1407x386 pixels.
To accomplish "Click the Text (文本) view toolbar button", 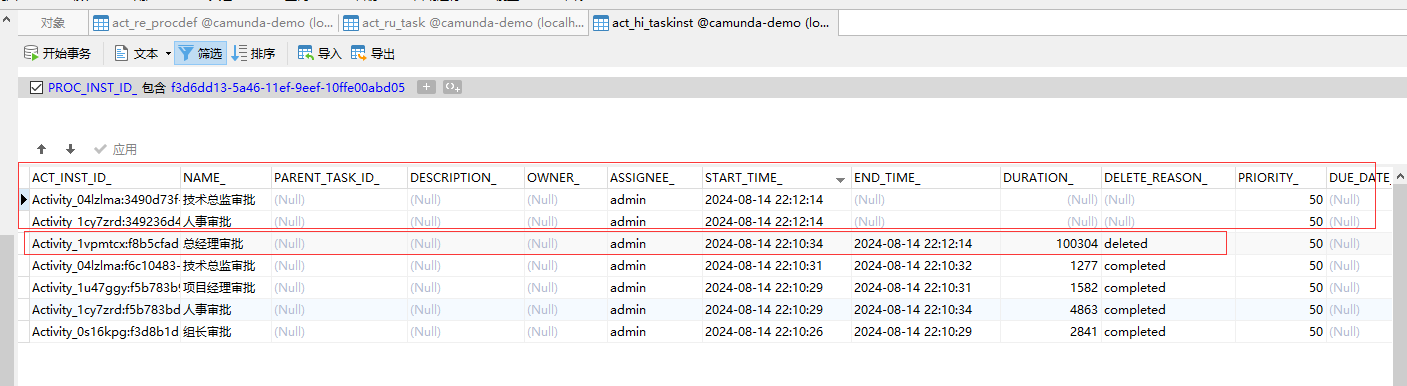I will [x=137, y=54].
